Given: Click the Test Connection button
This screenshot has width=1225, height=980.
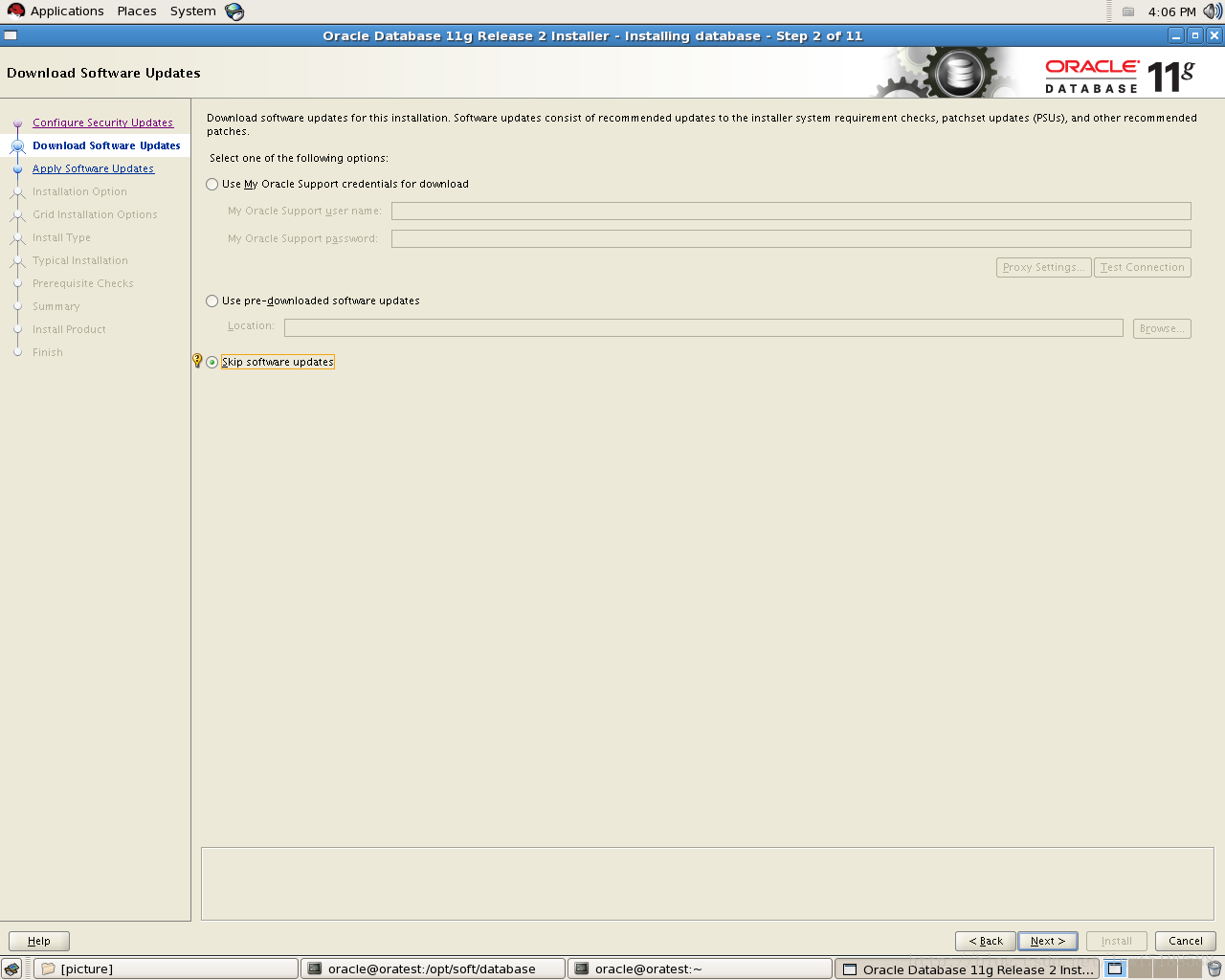Looking at the screenshot, I should (x=1142, y=267).
